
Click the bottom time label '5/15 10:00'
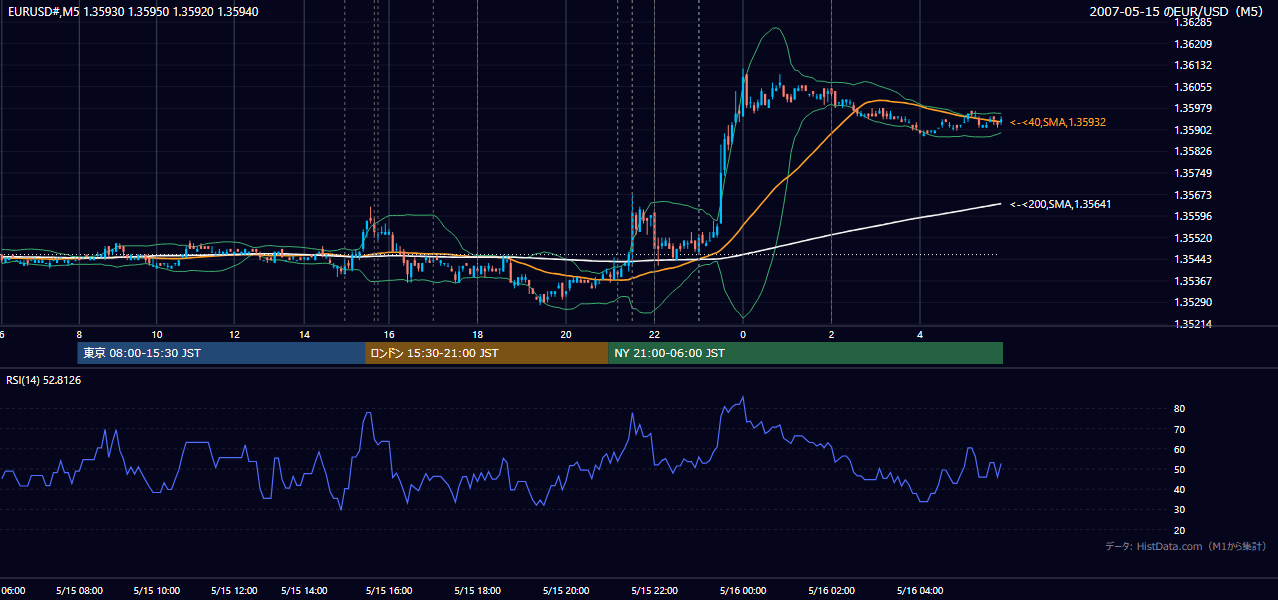click(x=155, y=591)
